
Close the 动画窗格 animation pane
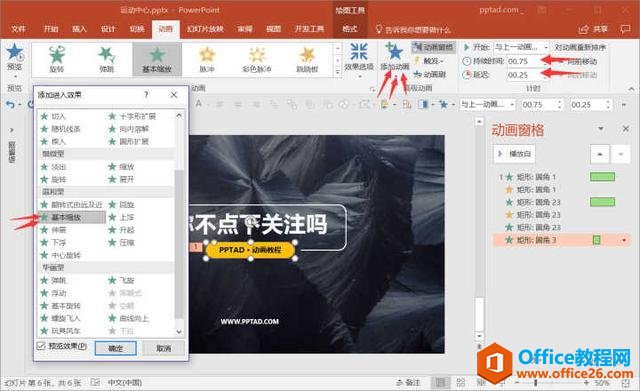(x=626, y=129)
